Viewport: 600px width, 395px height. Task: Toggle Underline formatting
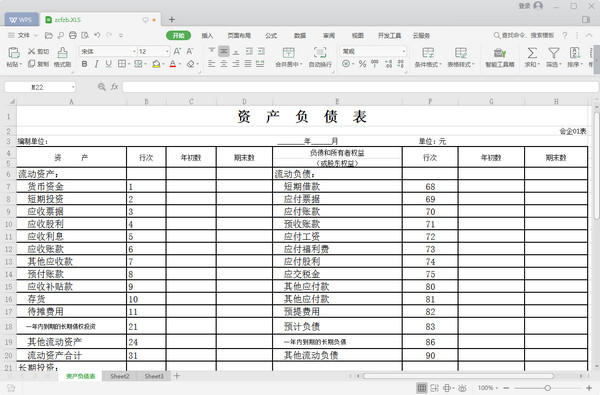[109, 64]
